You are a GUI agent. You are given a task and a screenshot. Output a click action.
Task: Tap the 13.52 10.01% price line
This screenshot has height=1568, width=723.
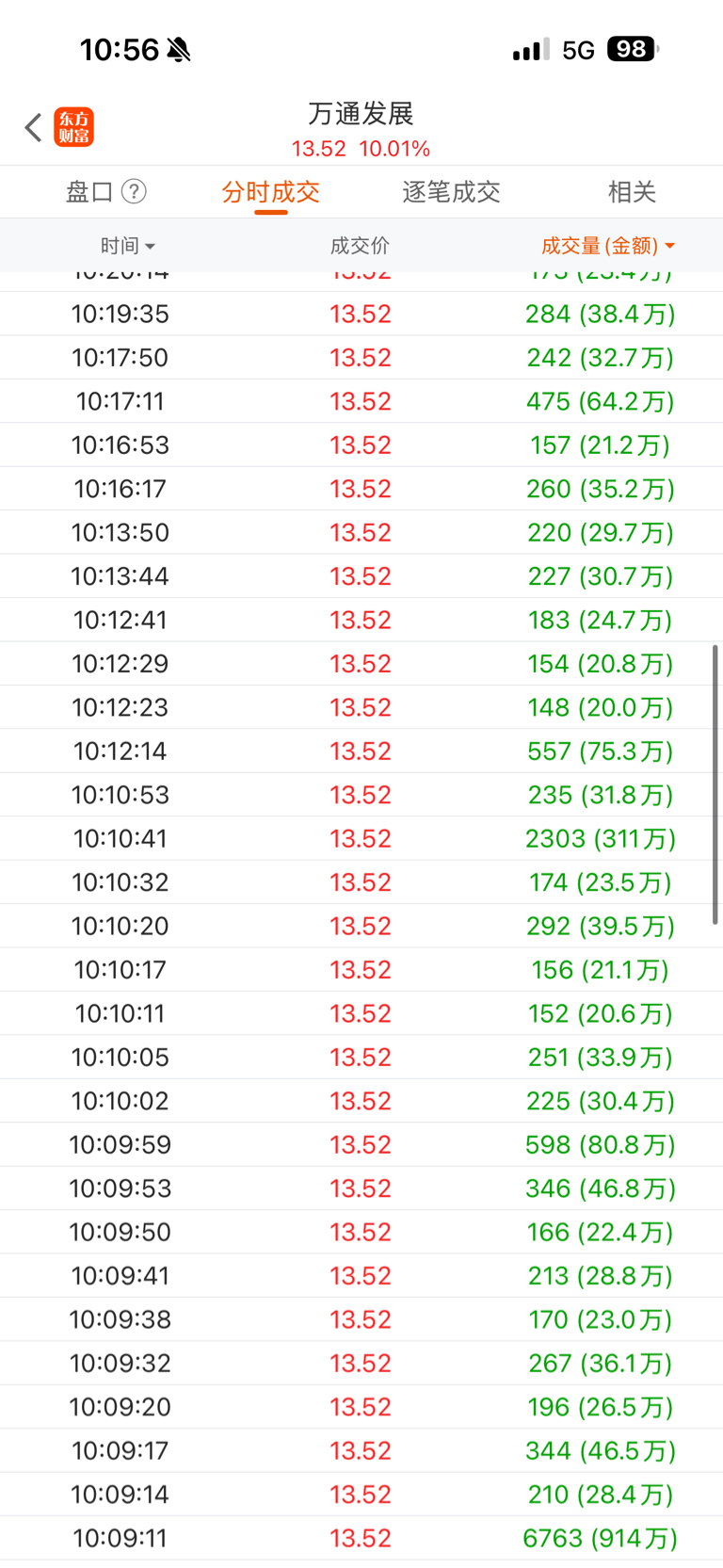click(361, 149)
